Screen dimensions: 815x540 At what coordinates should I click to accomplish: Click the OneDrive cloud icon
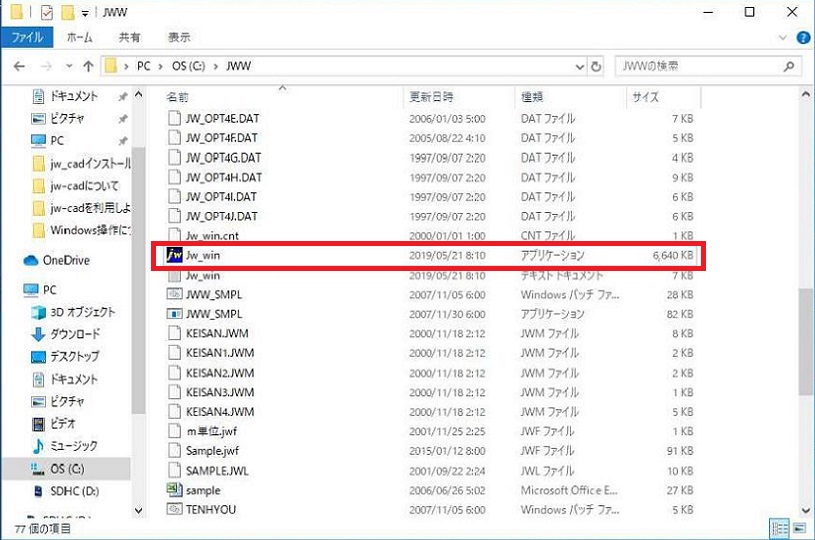32,260
